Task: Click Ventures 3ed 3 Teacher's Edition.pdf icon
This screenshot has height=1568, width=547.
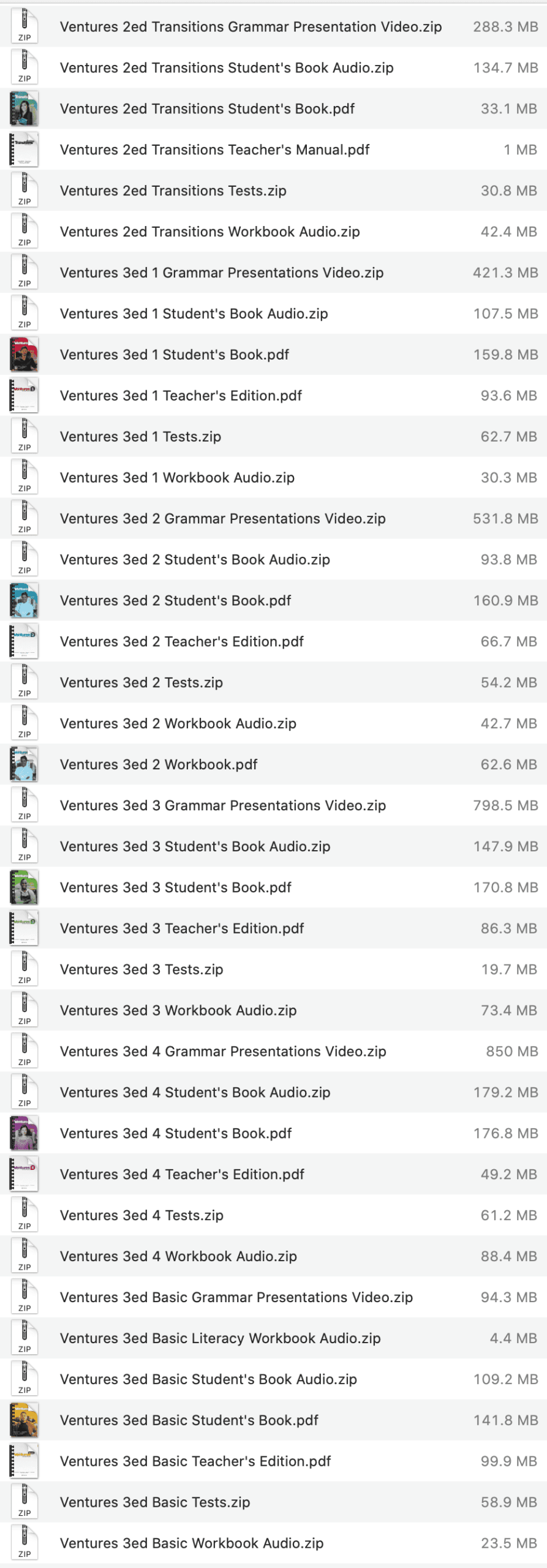Action: click(x=25, y=929)
